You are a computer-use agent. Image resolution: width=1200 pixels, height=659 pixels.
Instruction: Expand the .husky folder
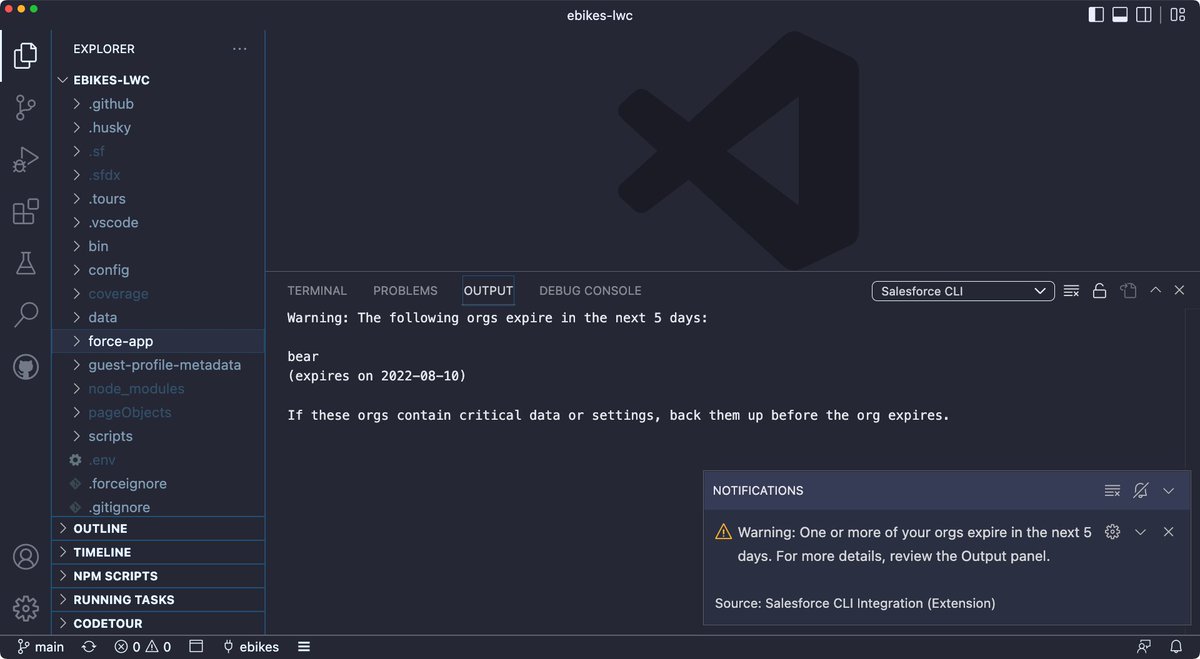click(x=158, y=128)
